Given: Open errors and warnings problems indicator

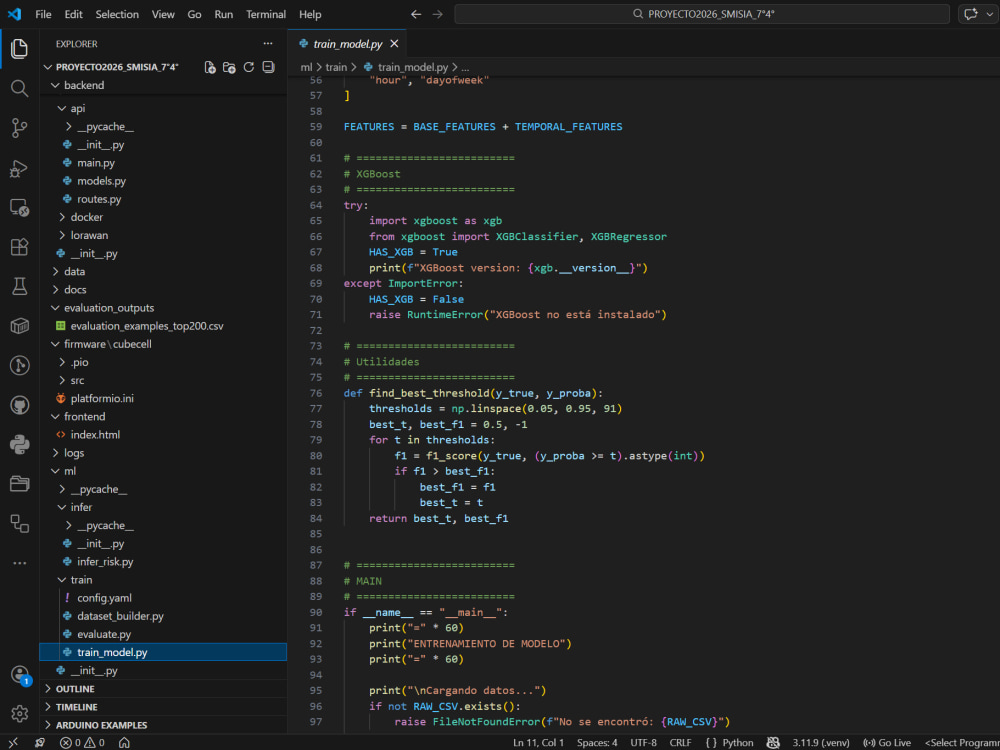Looking at the screenshot, I should tap(82, 742).
